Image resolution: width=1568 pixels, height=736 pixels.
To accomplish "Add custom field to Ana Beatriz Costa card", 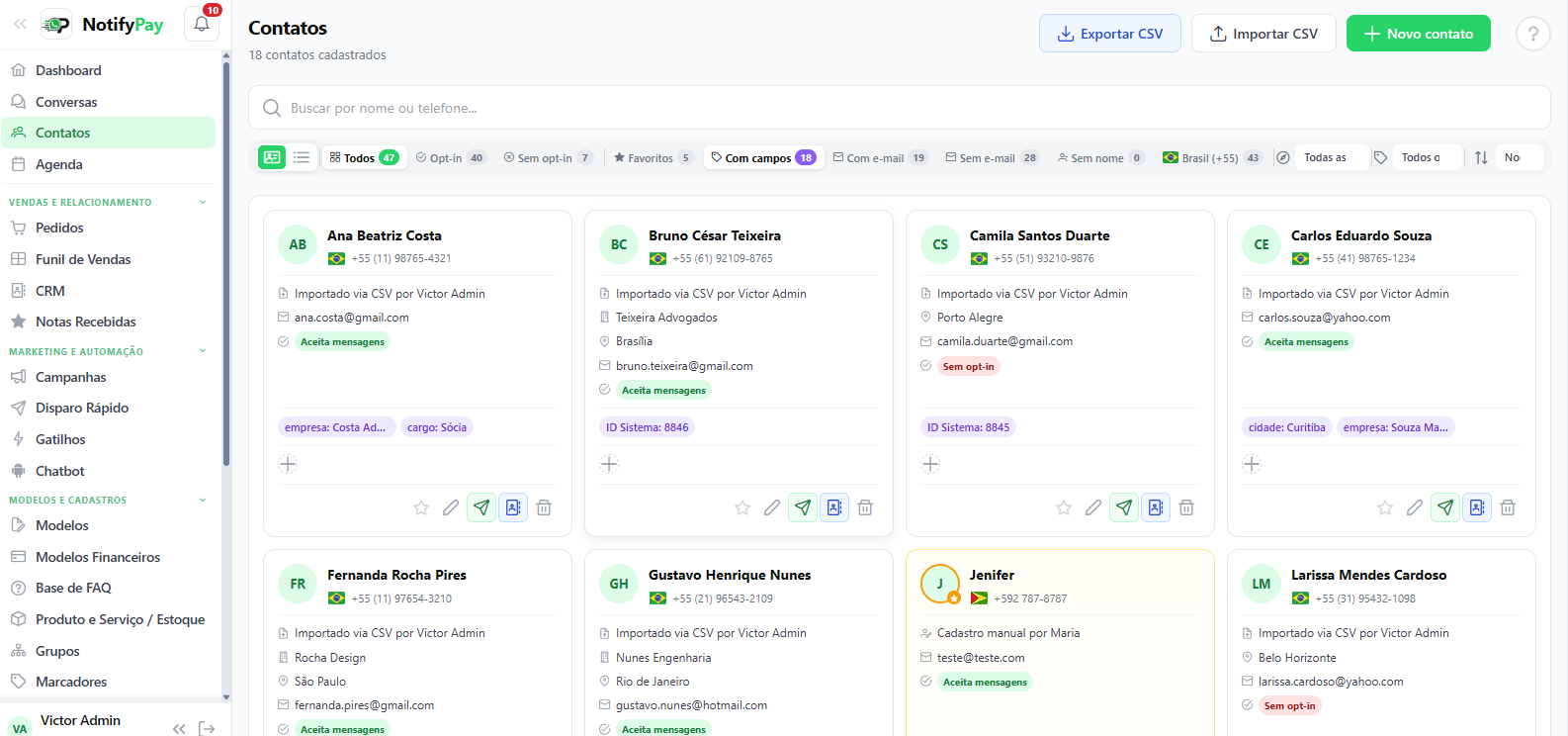I will pyautogui.click(x=288, y=464).
